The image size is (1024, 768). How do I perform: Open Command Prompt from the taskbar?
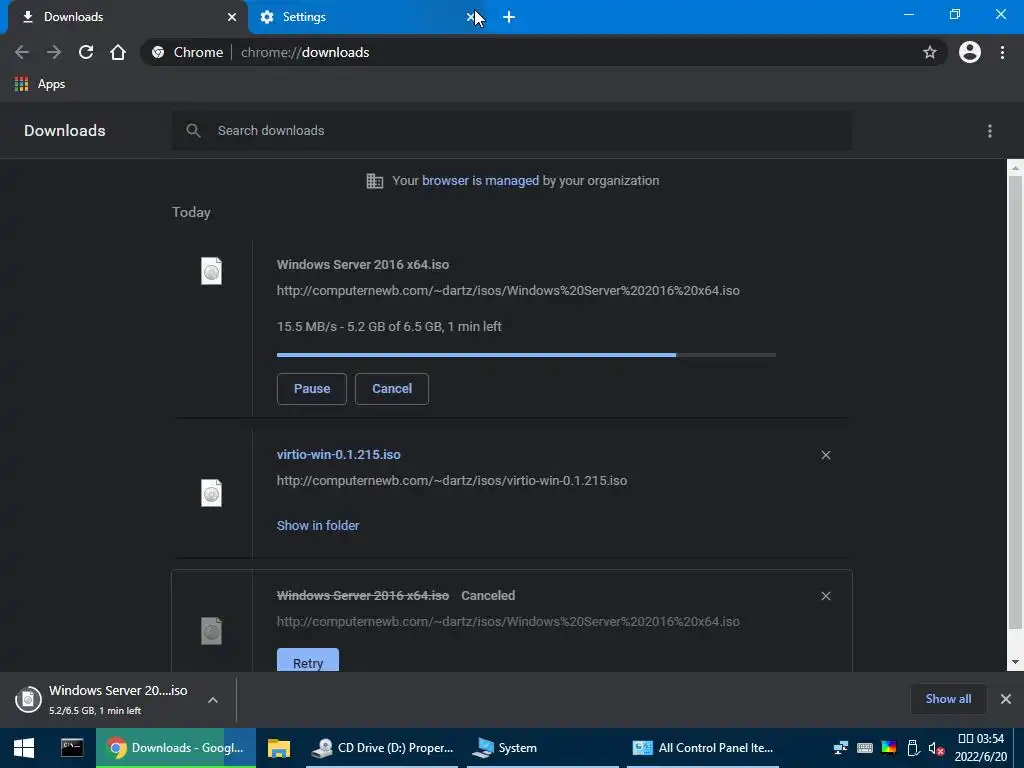(x=72, y=748)
